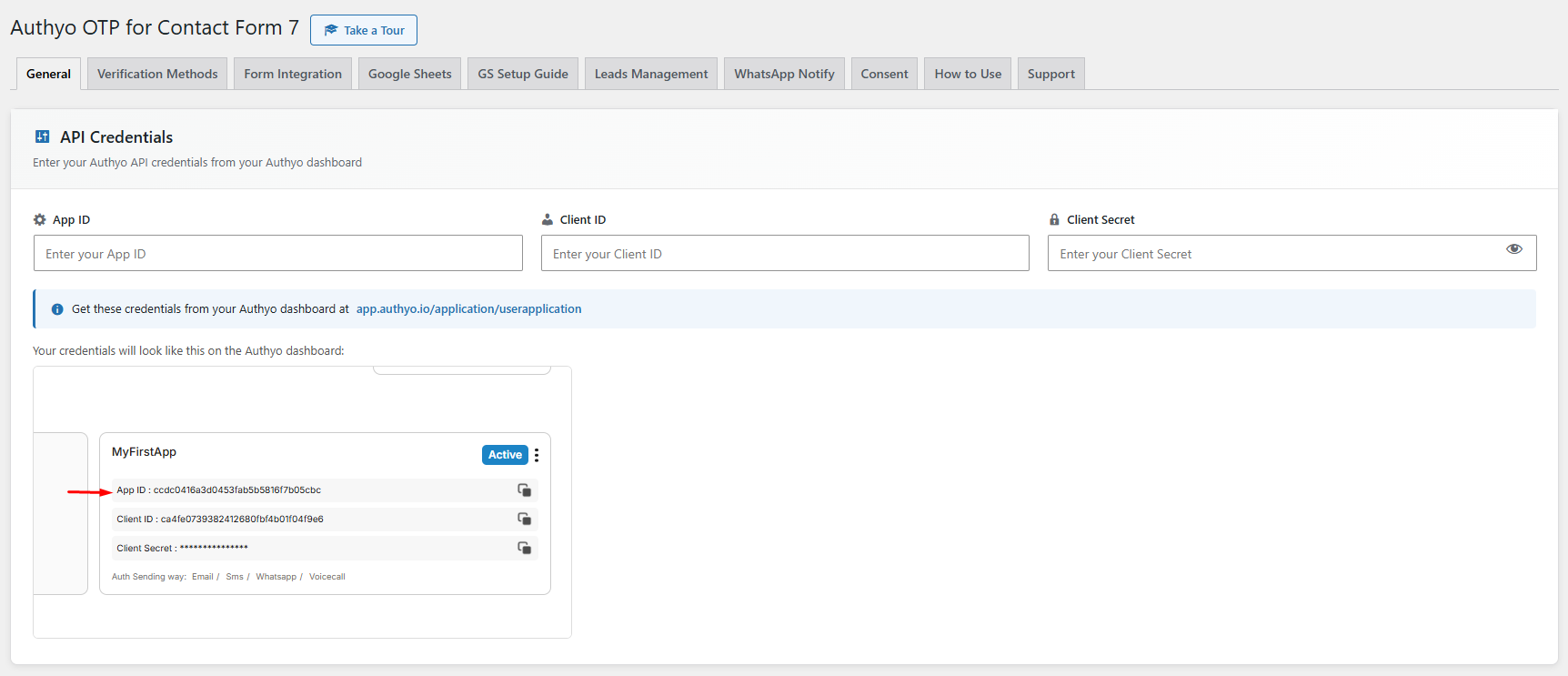Click the Take a Tour button
Viewport: 1568px width, 676px height.
tap(364, 30)
